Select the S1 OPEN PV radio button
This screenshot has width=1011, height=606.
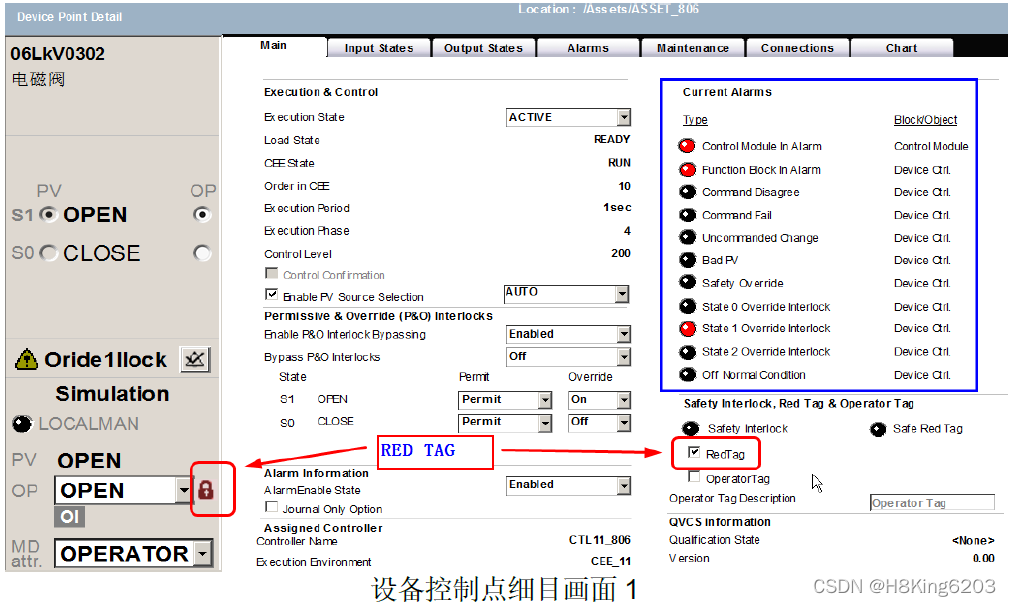49,215
